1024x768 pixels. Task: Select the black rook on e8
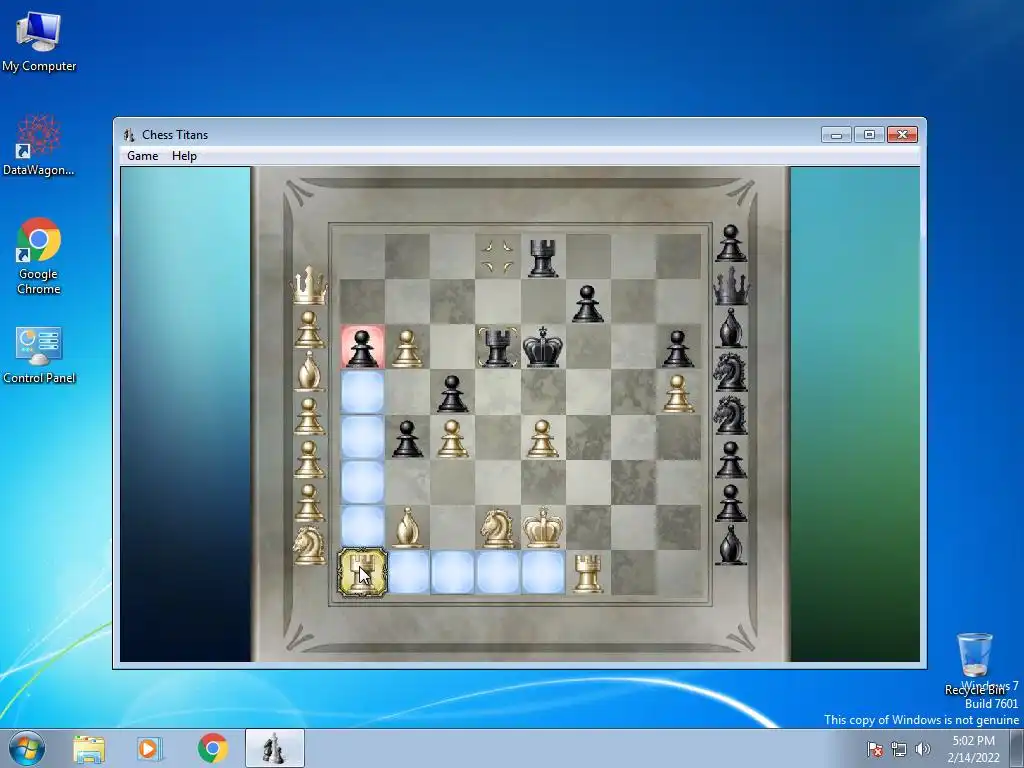pos(543,257)
